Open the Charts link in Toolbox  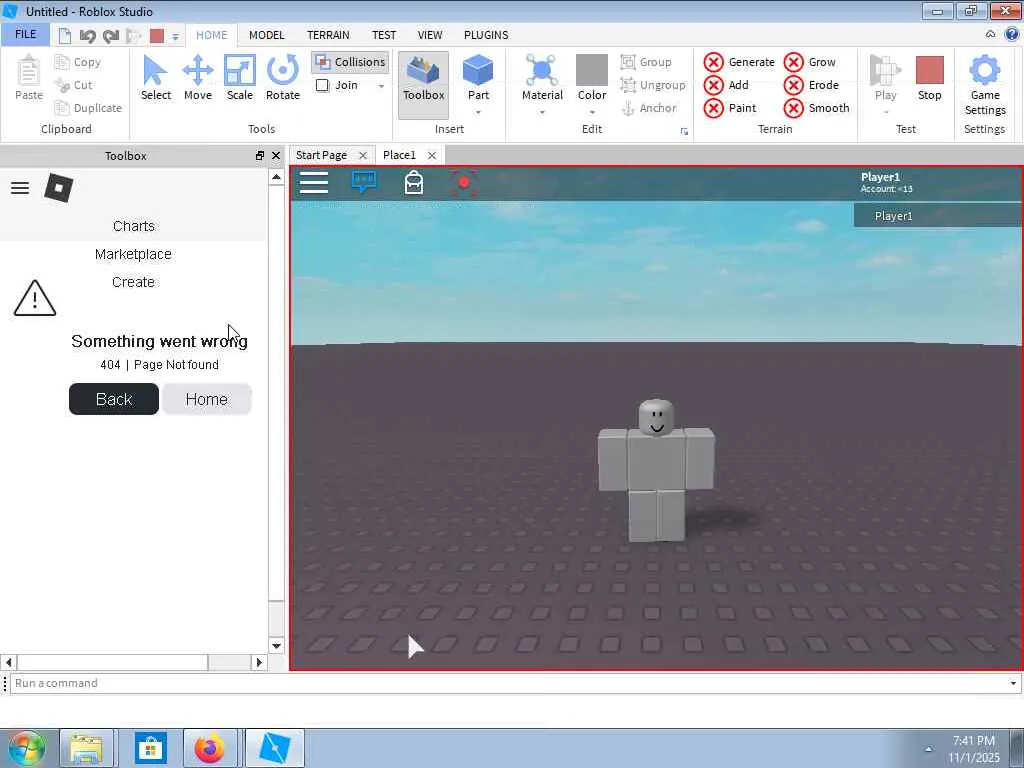[x=134, y=226]
